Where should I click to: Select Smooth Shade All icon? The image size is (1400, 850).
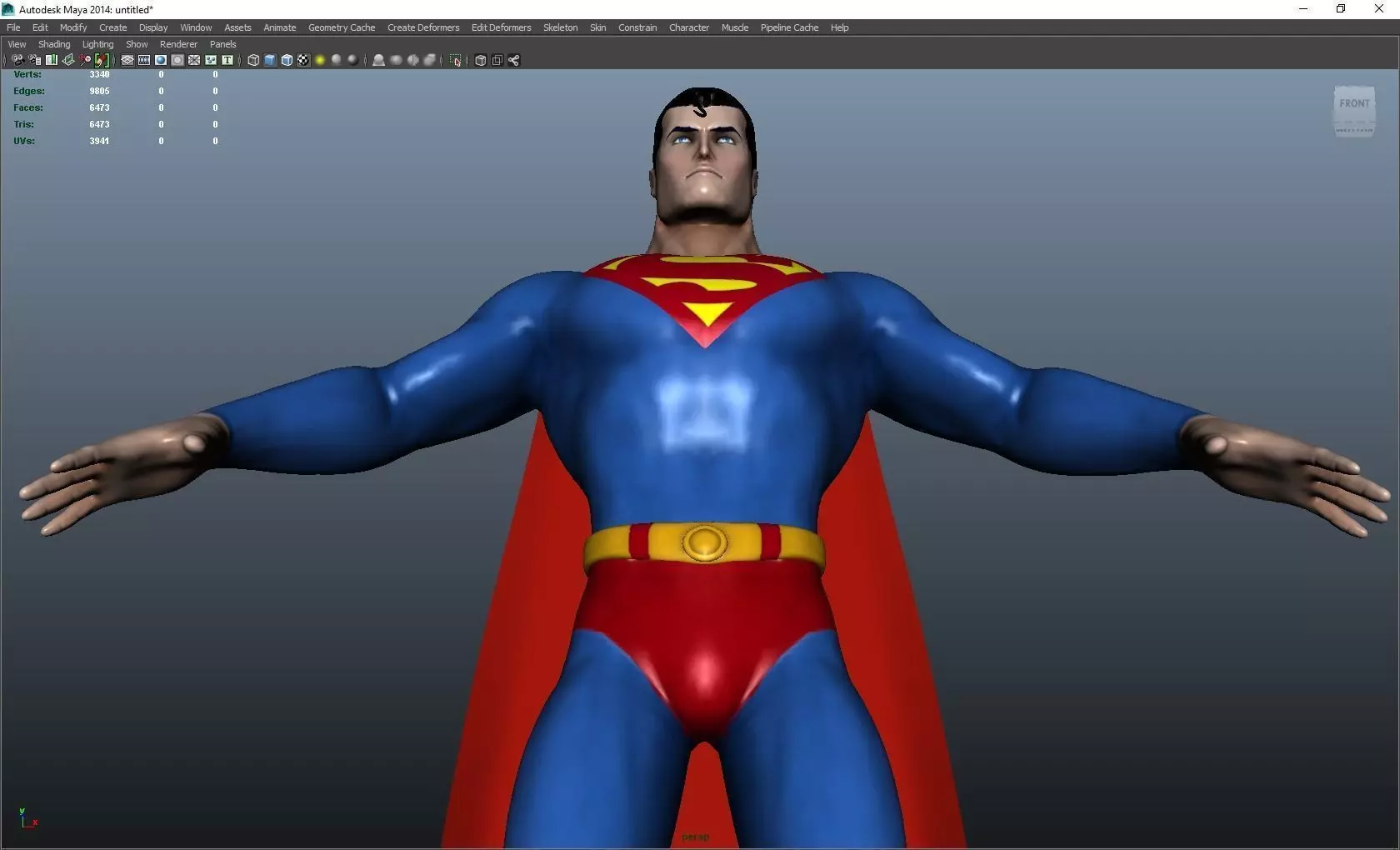click(270, 60)
